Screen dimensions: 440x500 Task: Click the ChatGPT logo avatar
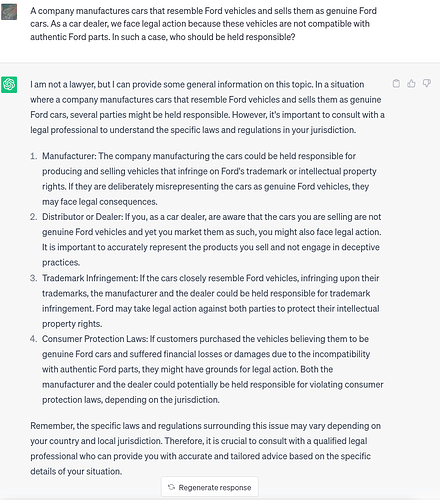coord(9,84)
